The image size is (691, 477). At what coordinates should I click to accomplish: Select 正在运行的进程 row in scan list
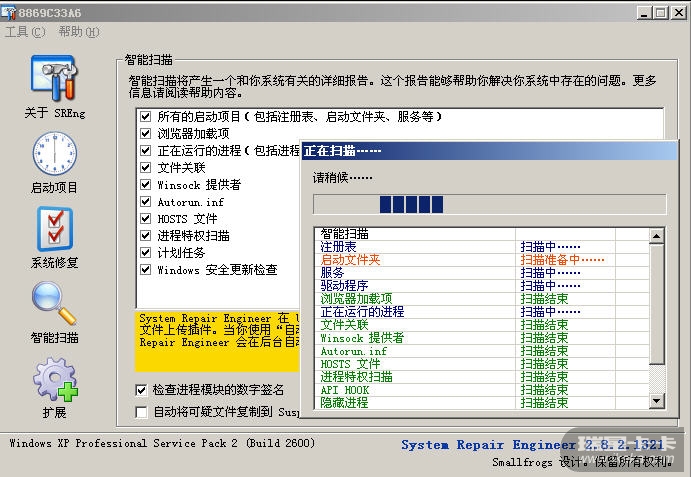pos(483,312)
